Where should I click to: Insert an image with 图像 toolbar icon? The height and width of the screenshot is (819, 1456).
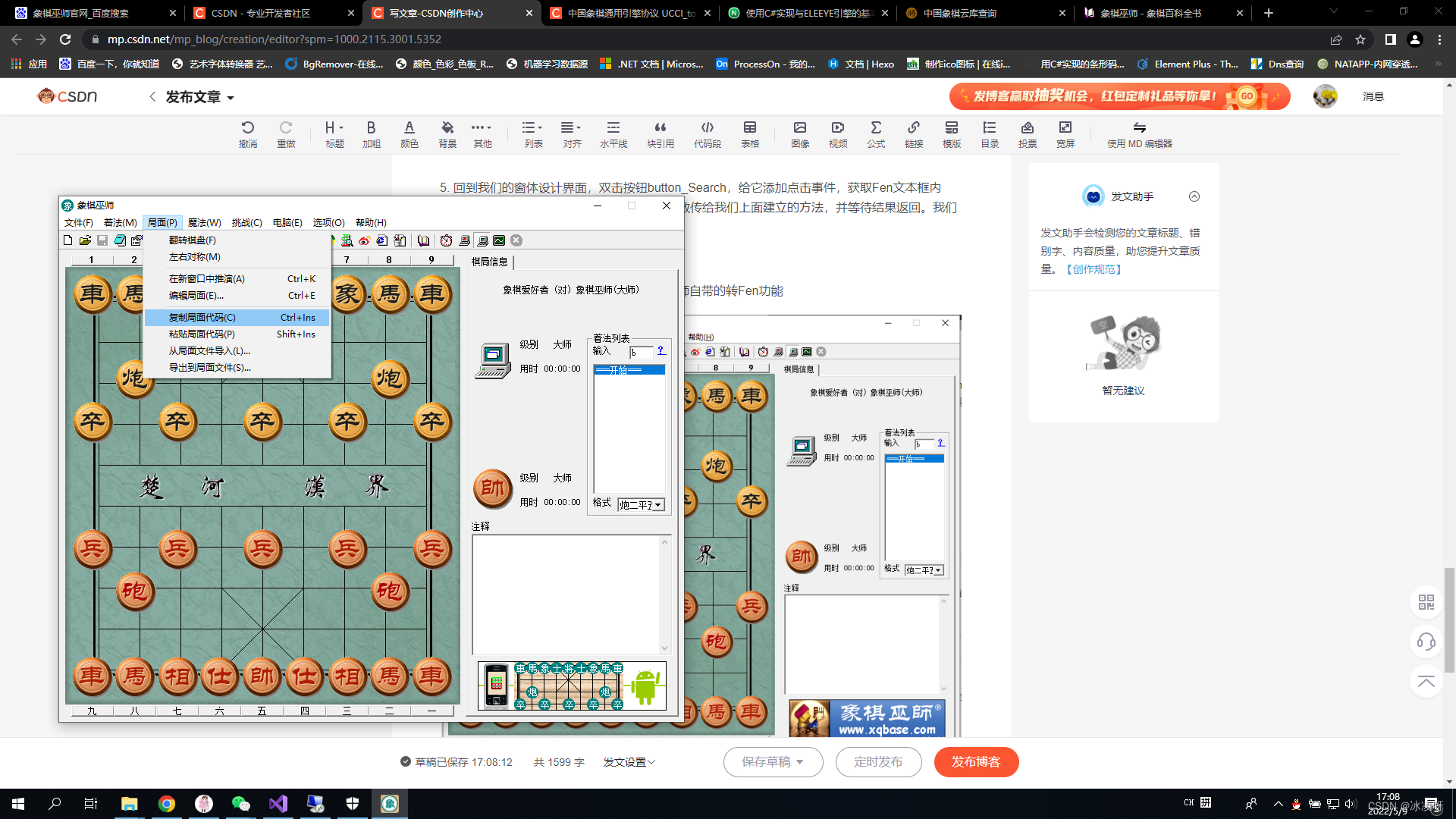pos(800,134)
